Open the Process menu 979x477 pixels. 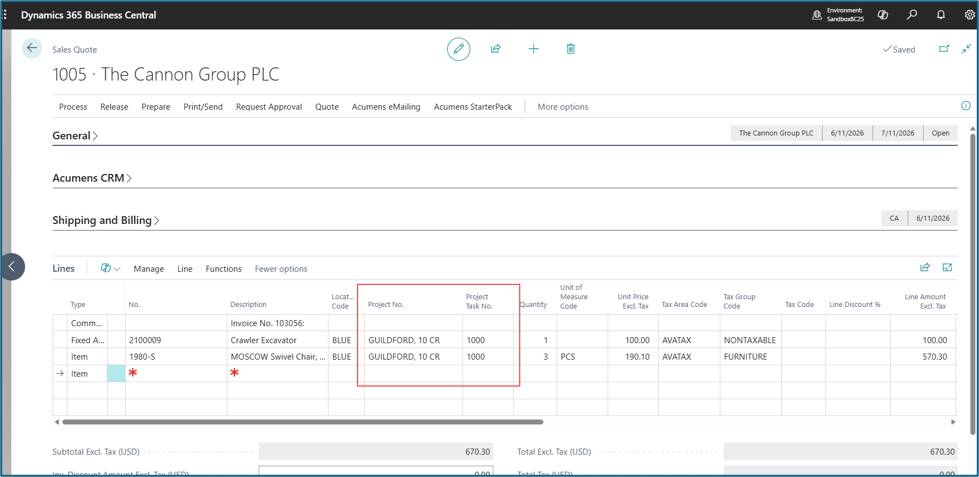click(x=73, y=107)
